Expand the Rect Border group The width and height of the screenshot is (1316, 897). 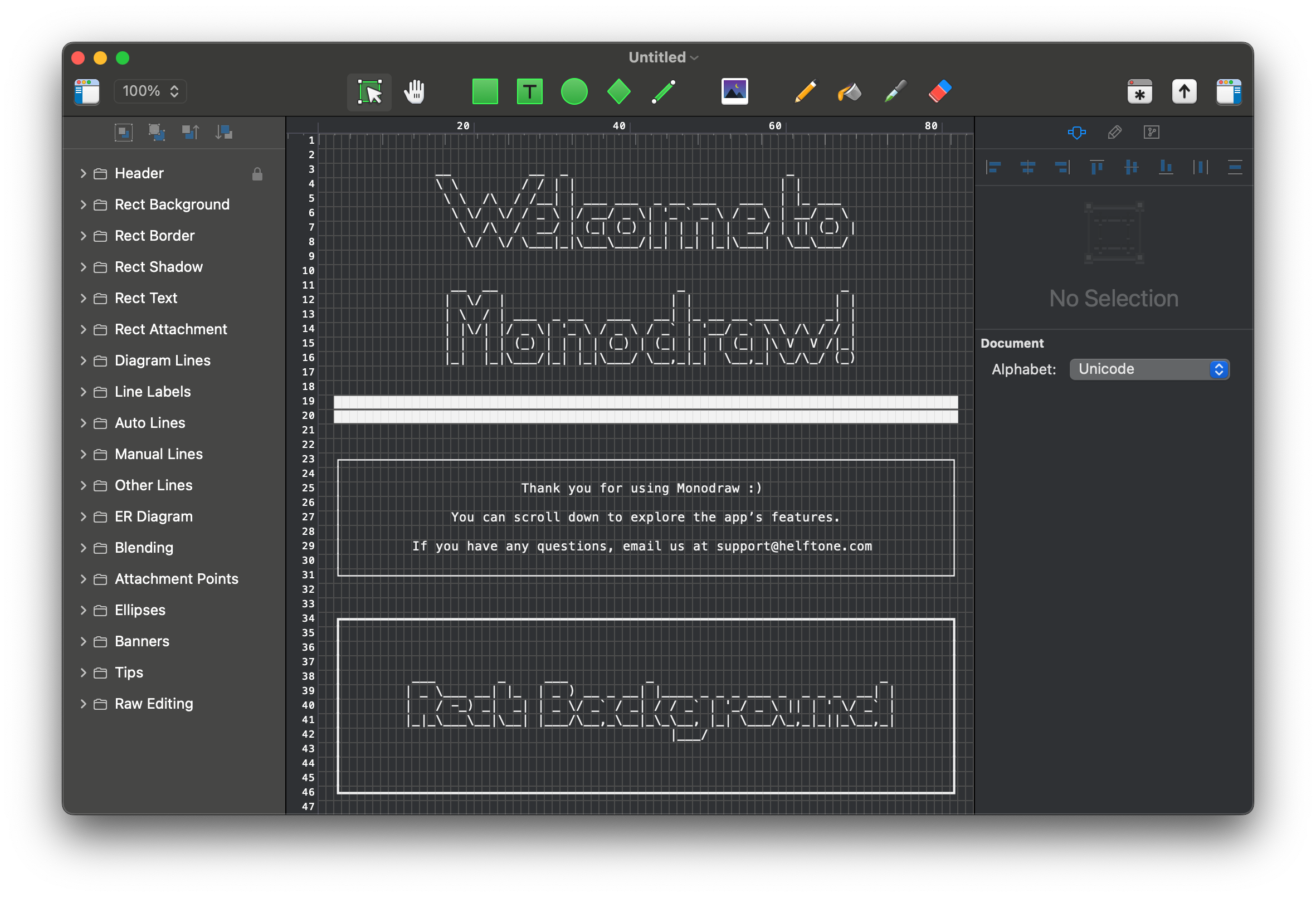pos(83,236)
